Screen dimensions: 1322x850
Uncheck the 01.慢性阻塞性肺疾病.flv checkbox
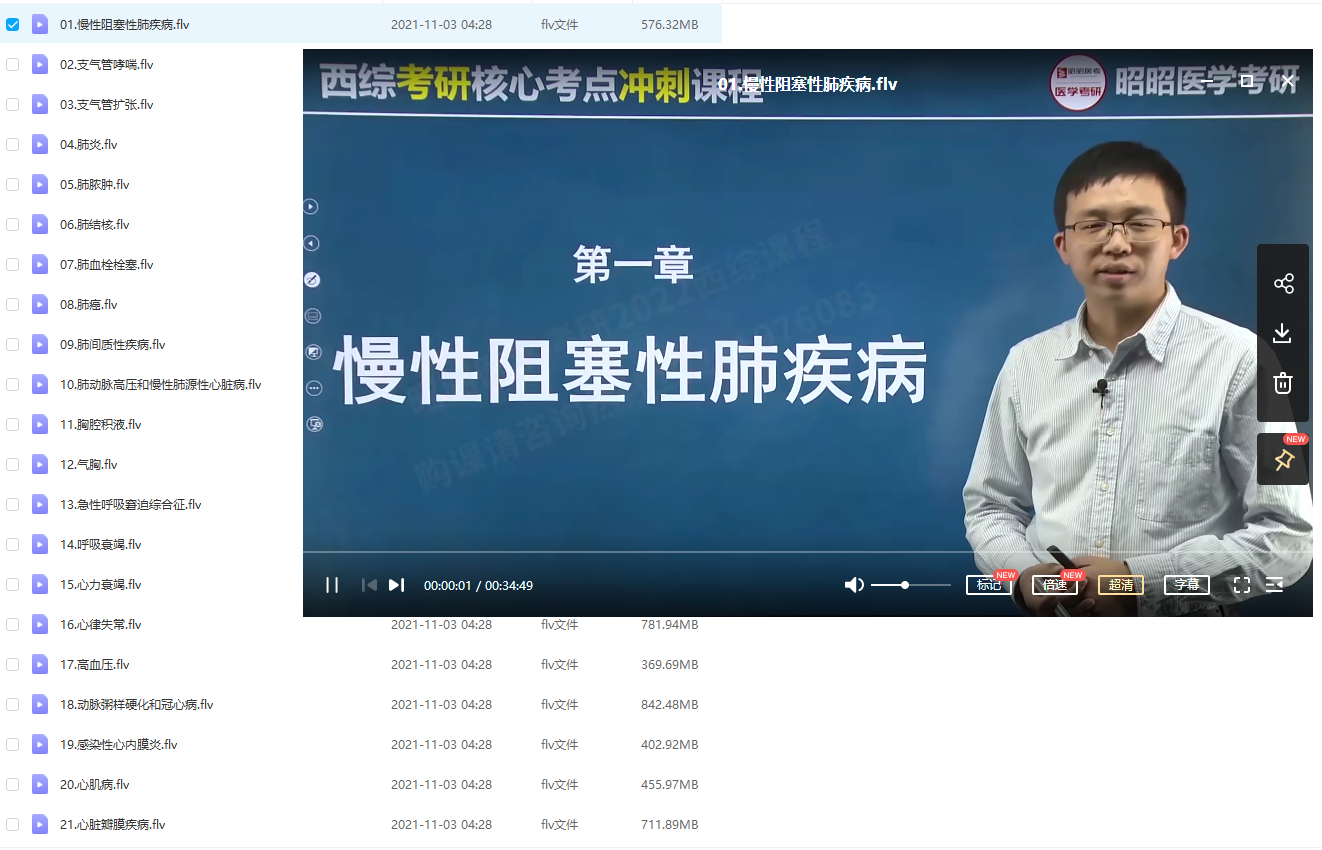pos(12,24)
